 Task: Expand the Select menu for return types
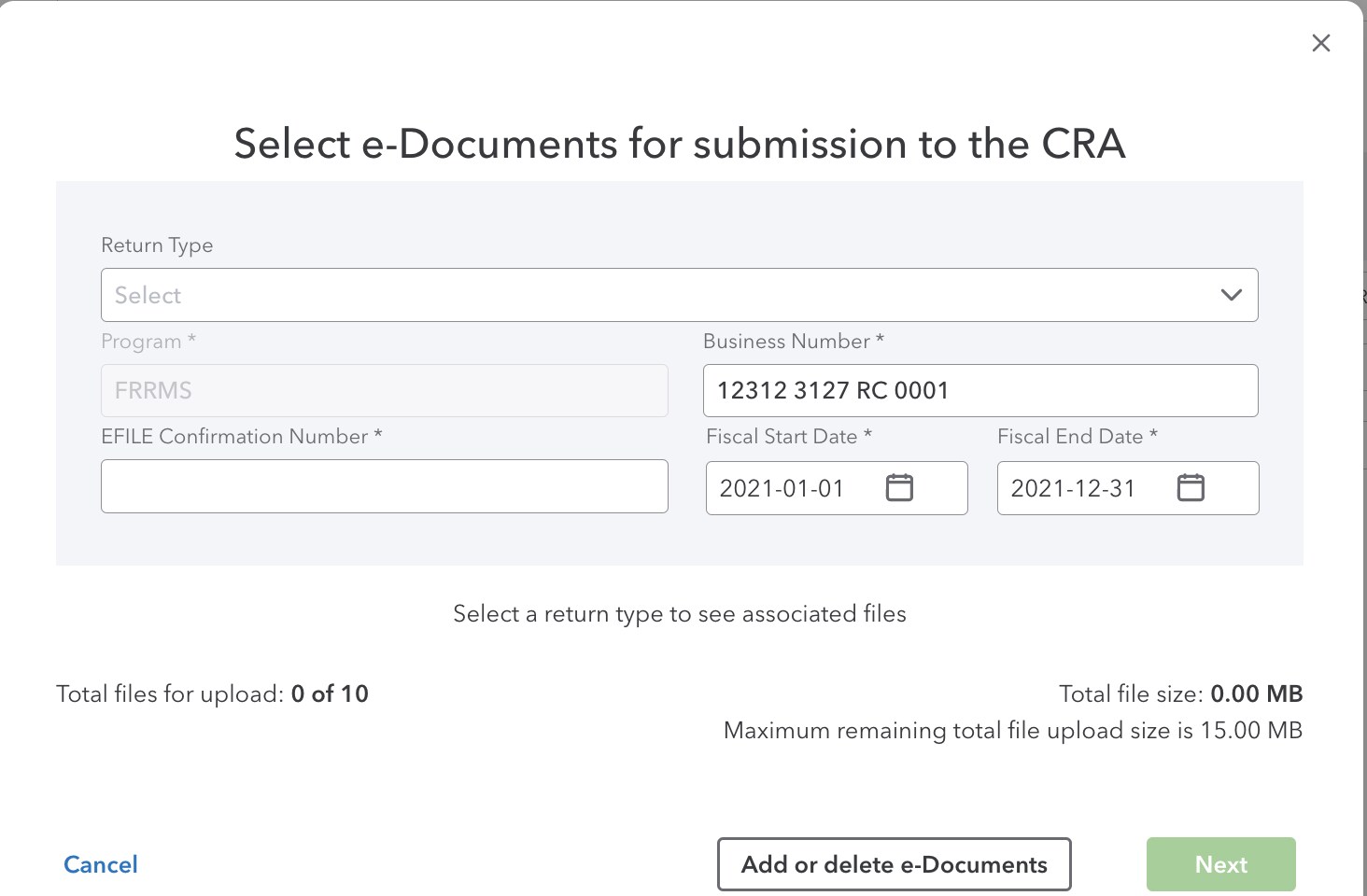point(680,295)
